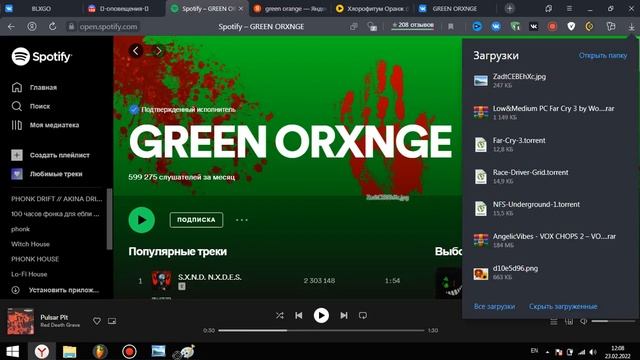Click Pulsar Pit album cover thumbnail
640x360 pixels.
(x=21, y=321)
